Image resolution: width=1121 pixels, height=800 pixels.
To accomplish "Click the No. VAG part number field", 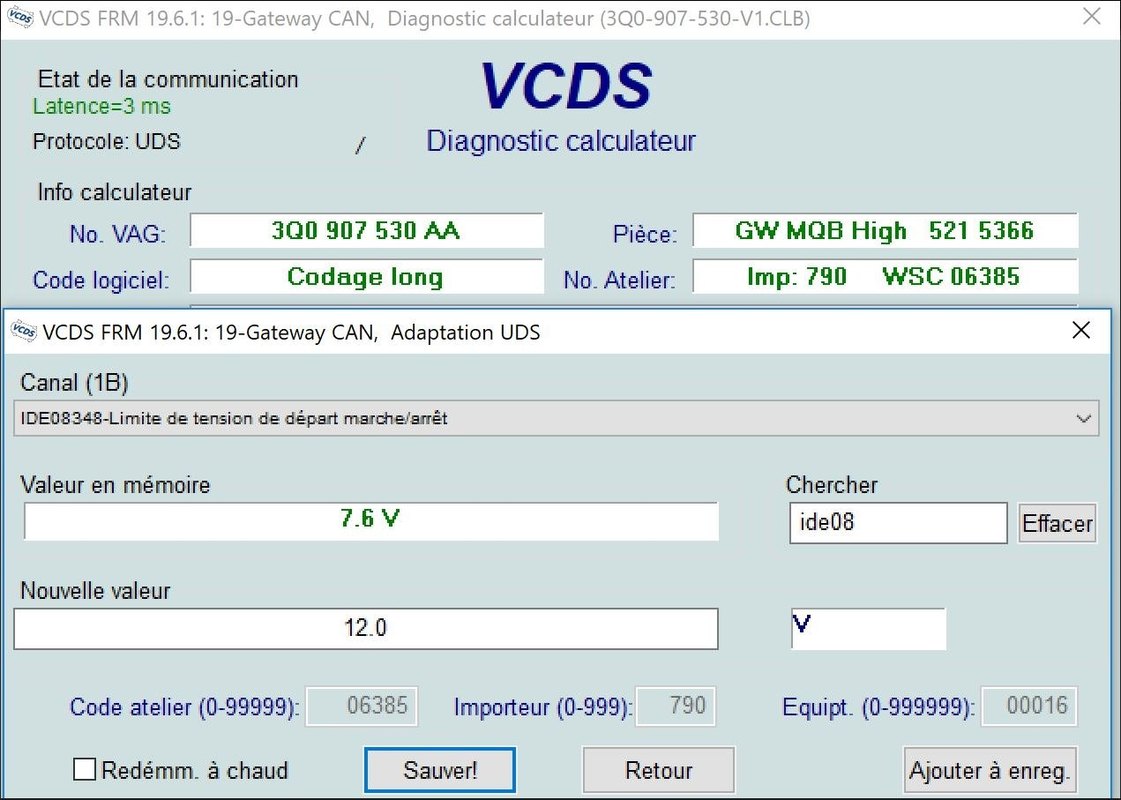I will [x=366, y=231].
